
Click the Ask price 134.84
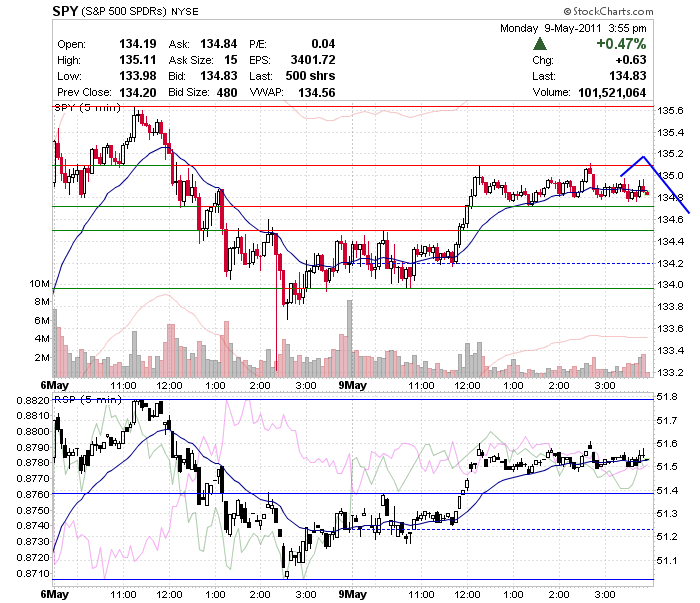click(218, 44)
